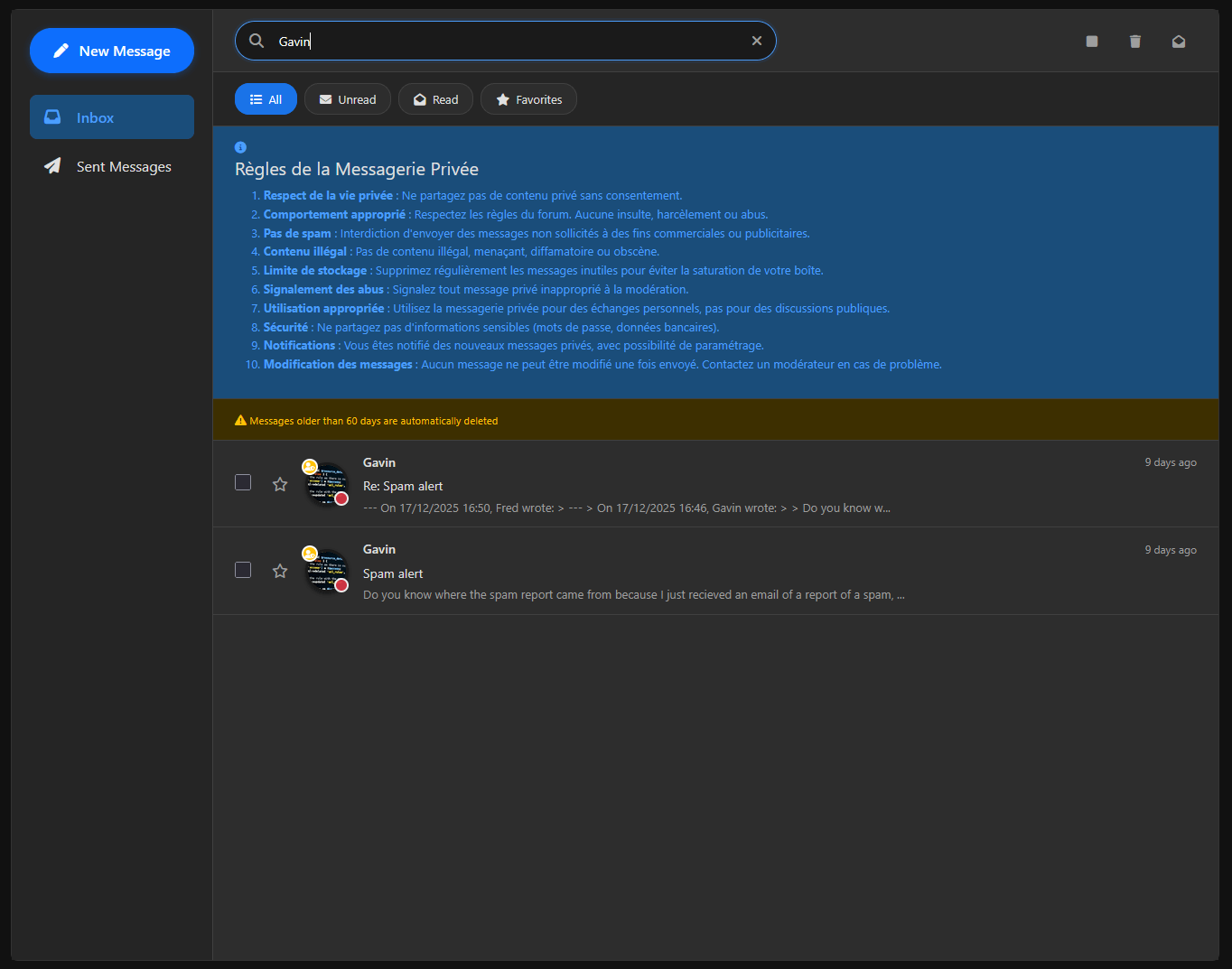Show only Favorites messages
This screenshot has height=969, width=1232.
coord(528,99)
